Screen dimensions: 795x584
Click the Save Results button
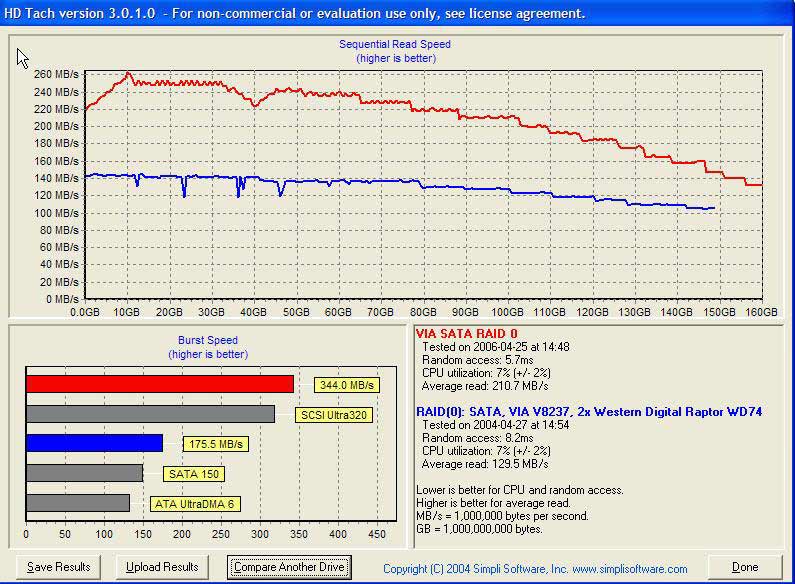click(x=58, y=567)
